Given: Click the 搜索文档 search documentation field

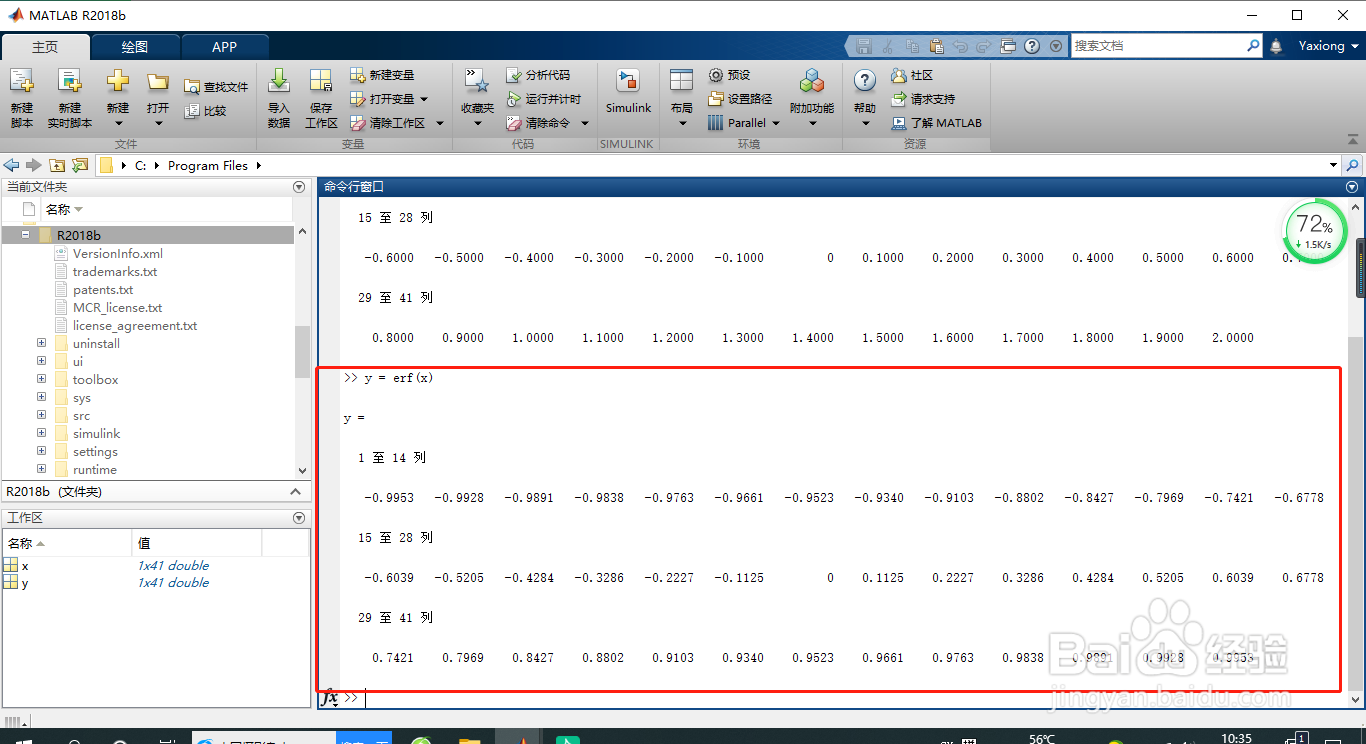Looking at the screenshot, I should [x=1158, y=46].
